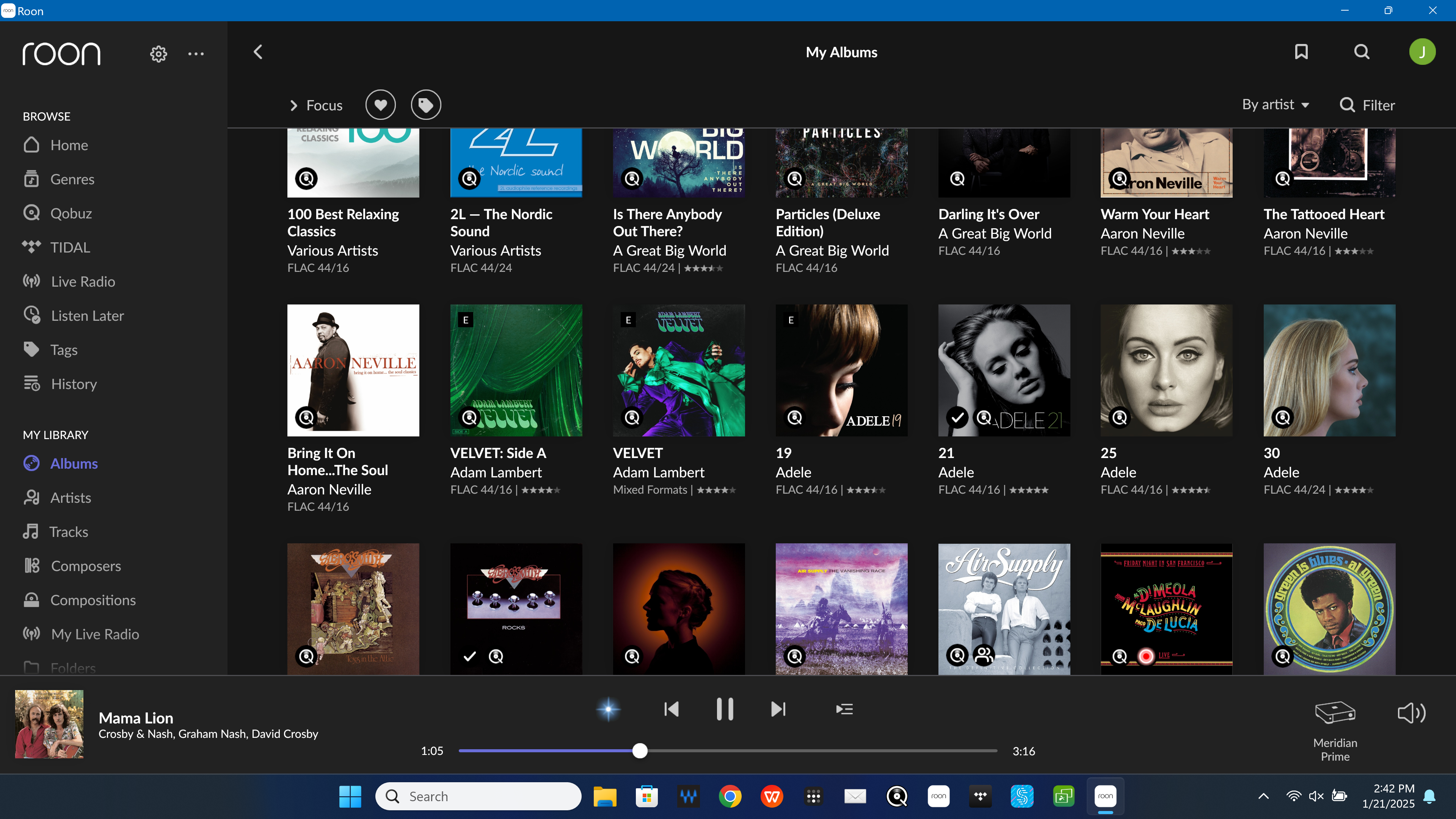This screenshot has height=819, width=1456.
Task: Open the play queue icon
Action: pos(844,709)
